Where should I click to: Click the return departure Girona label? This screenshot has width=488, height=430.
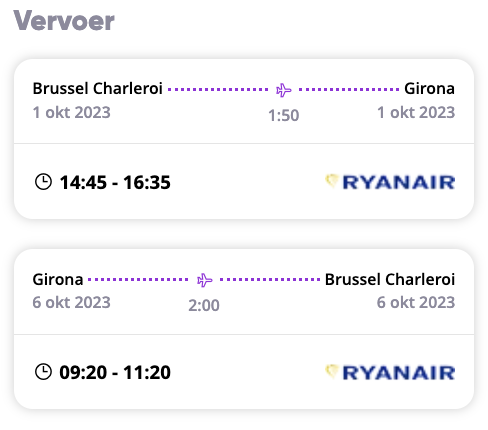tap(58, 279)
